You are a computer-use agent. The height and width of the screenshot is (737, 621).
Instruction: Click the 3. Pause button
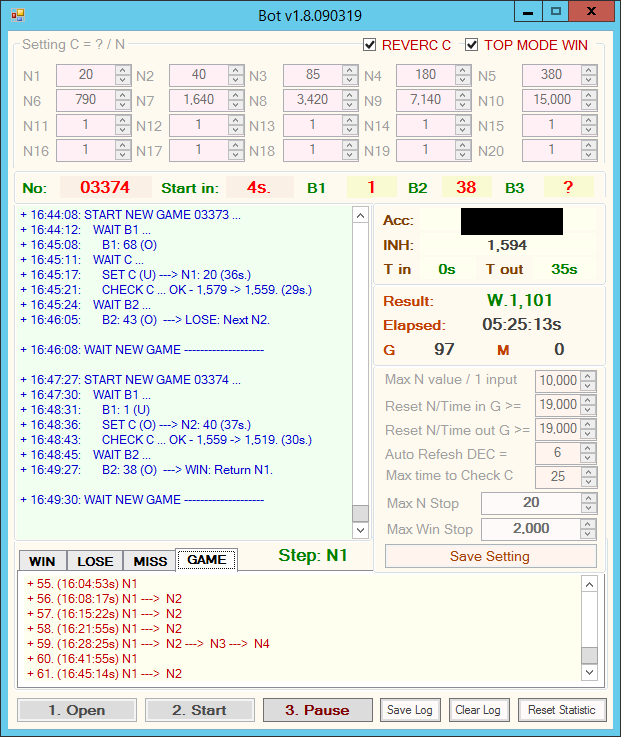[317, 710]
